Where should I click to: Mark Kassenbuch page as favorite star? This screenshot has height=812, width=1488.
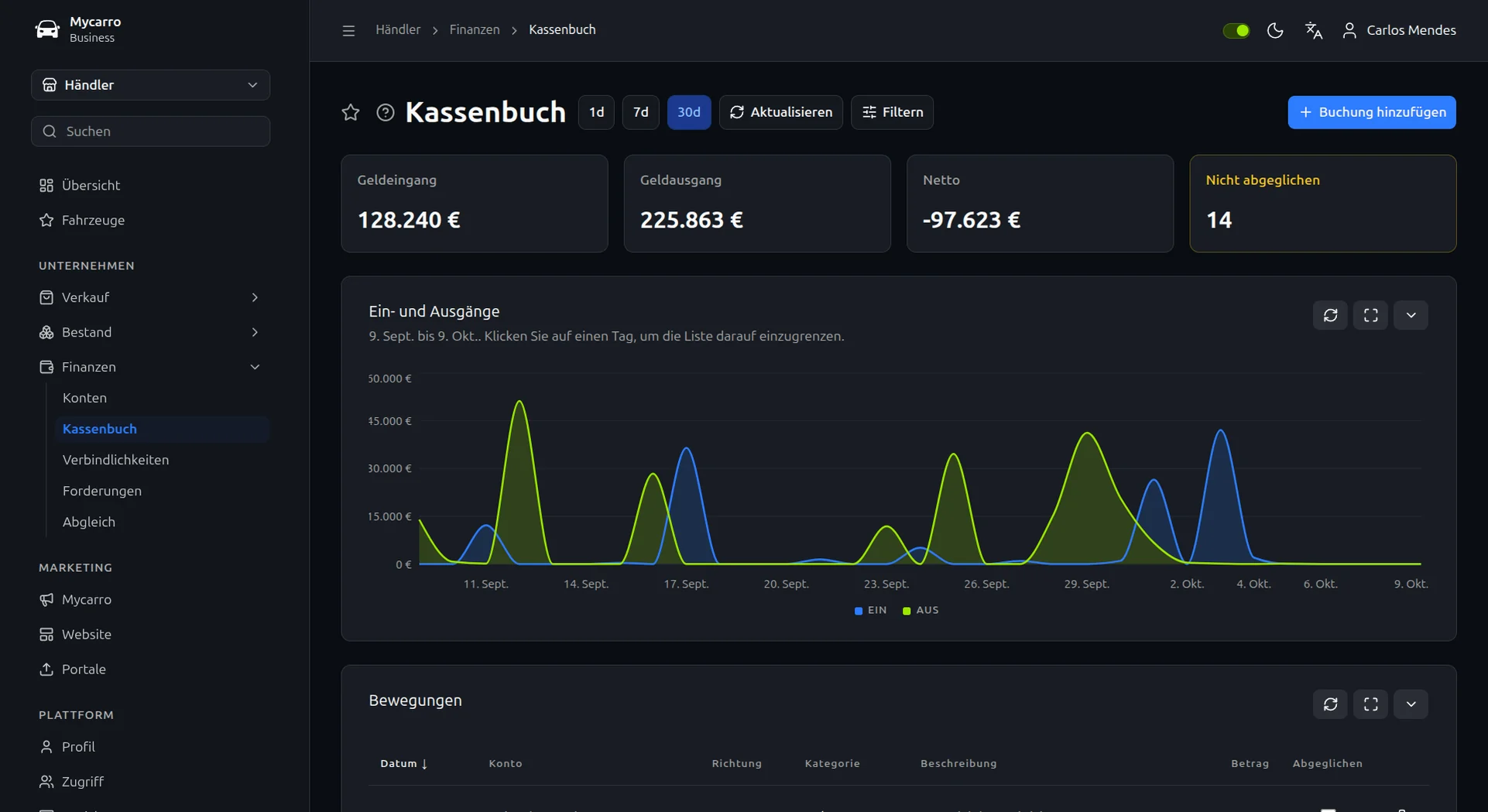(351, 112)
